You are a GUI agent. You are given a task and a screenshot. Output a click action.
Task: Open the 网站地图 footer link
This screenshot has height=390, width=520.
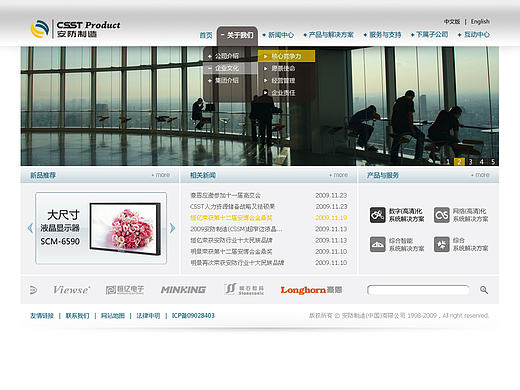[x=113, y=316]
